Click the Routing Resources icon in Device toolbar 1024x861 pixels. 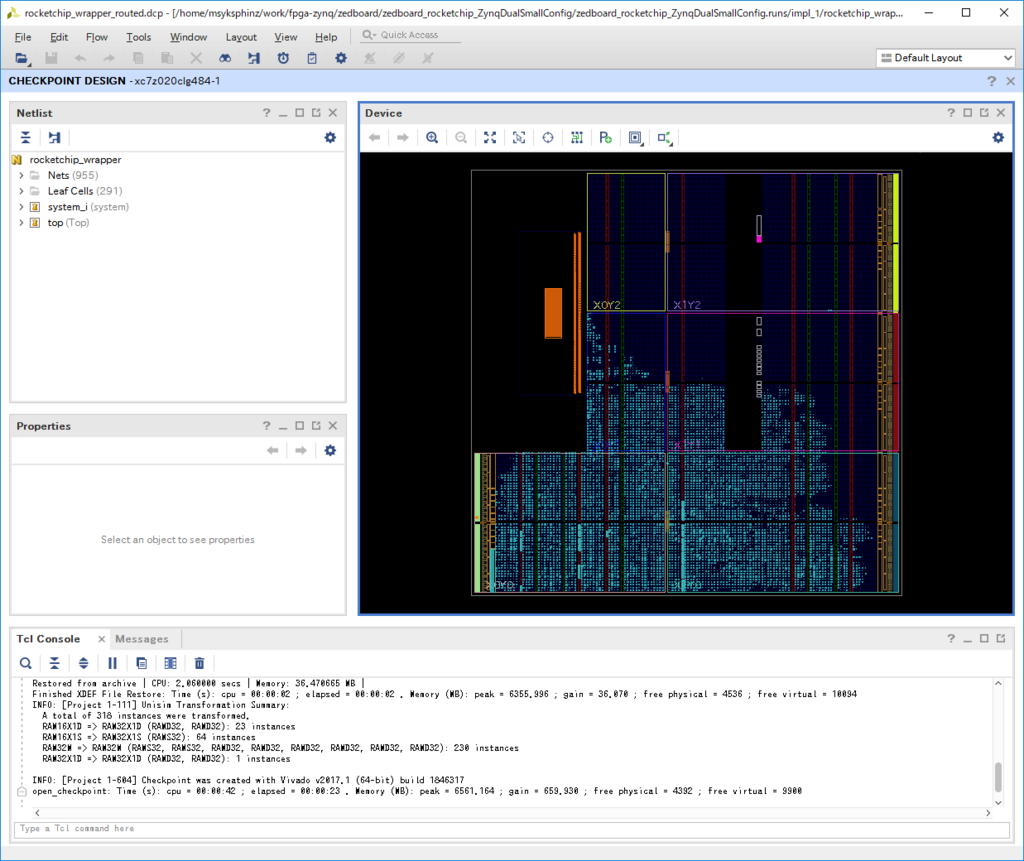point(577,138)
